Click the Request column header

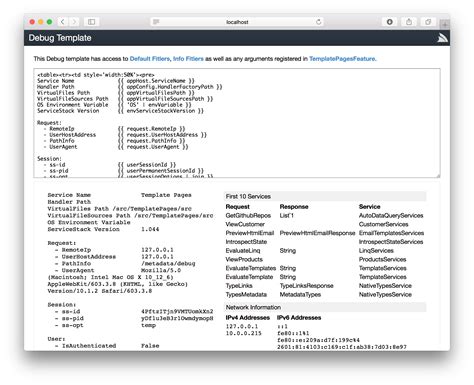click(237, 207)
